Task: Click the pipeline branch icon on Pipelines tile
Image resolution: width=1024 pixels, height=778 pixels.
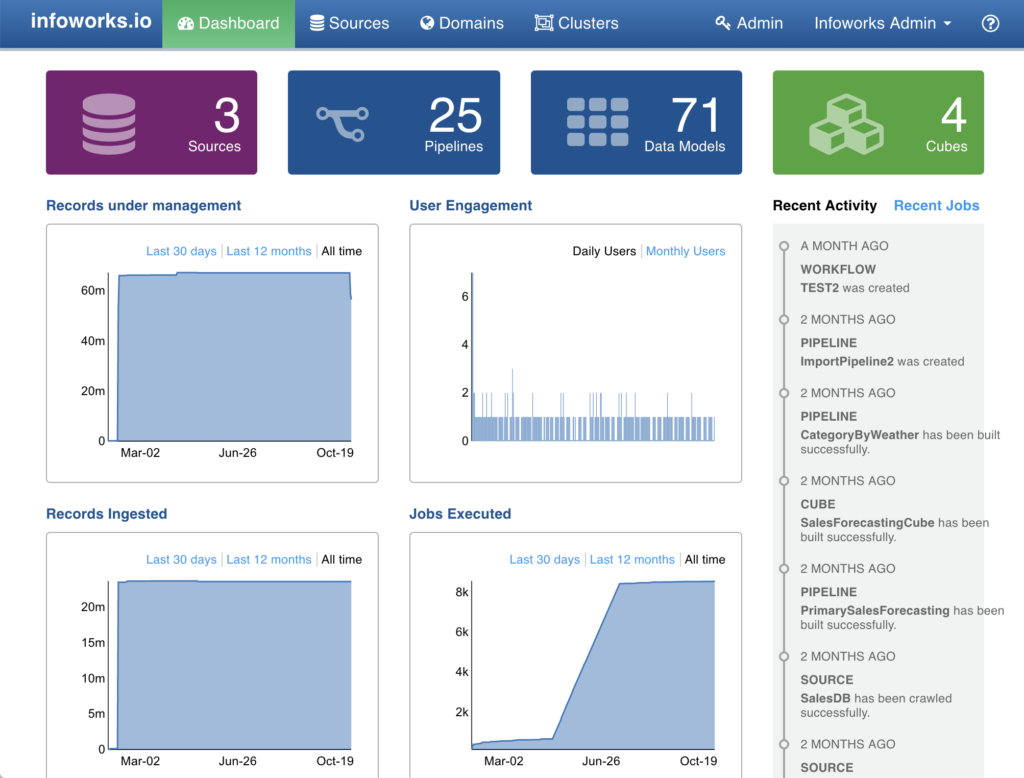Action: click(x=342, y=123)
